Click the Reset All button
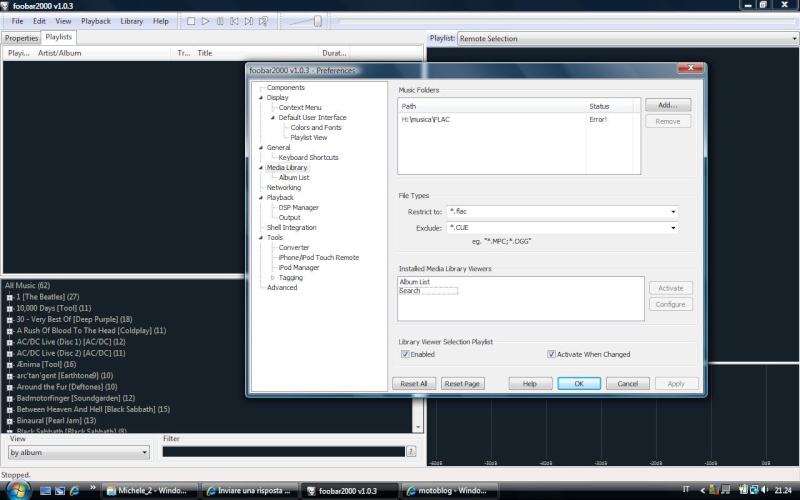 (x=414, y=384)
